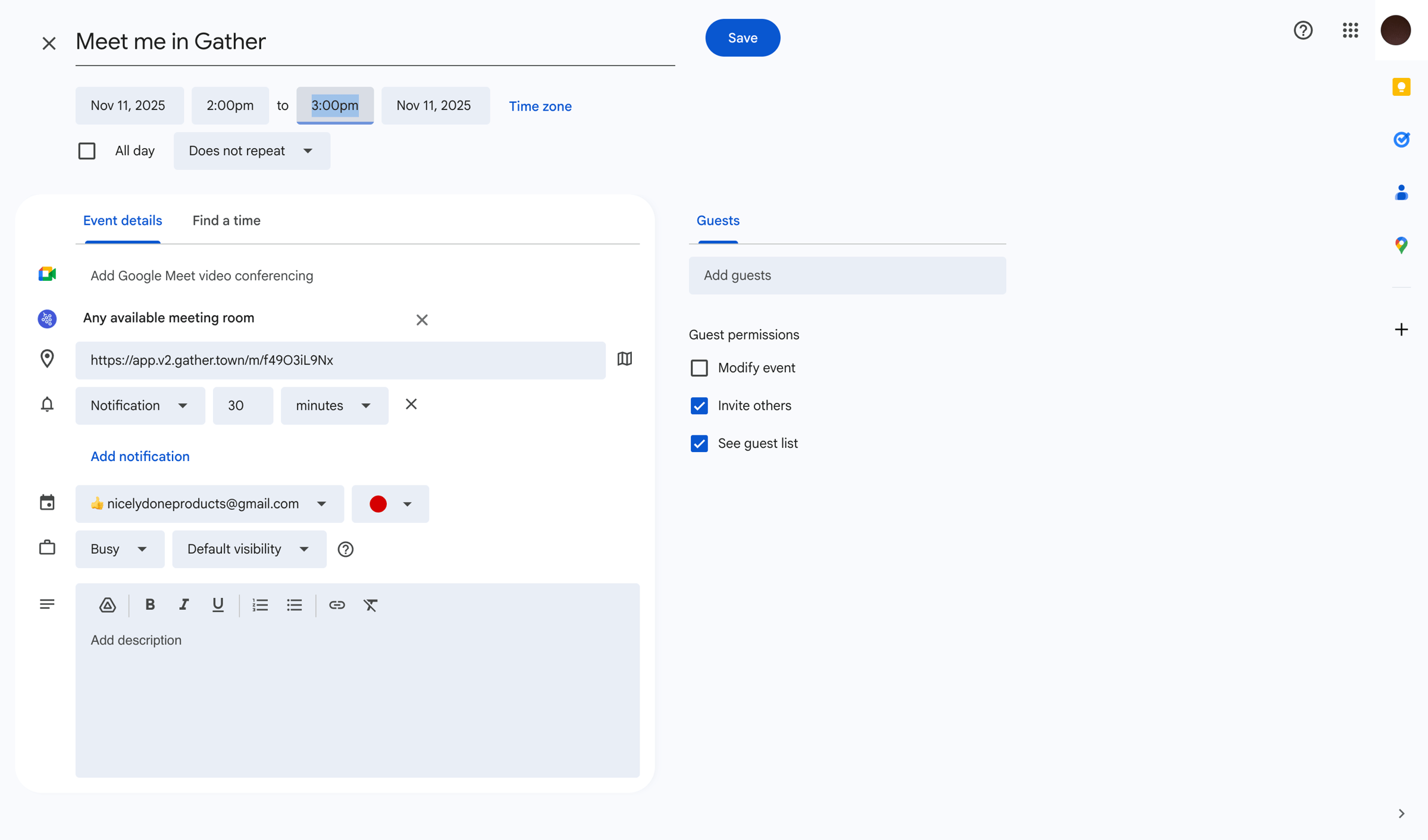Open the end date Nov 11, 2025

[x=436, y=105]
